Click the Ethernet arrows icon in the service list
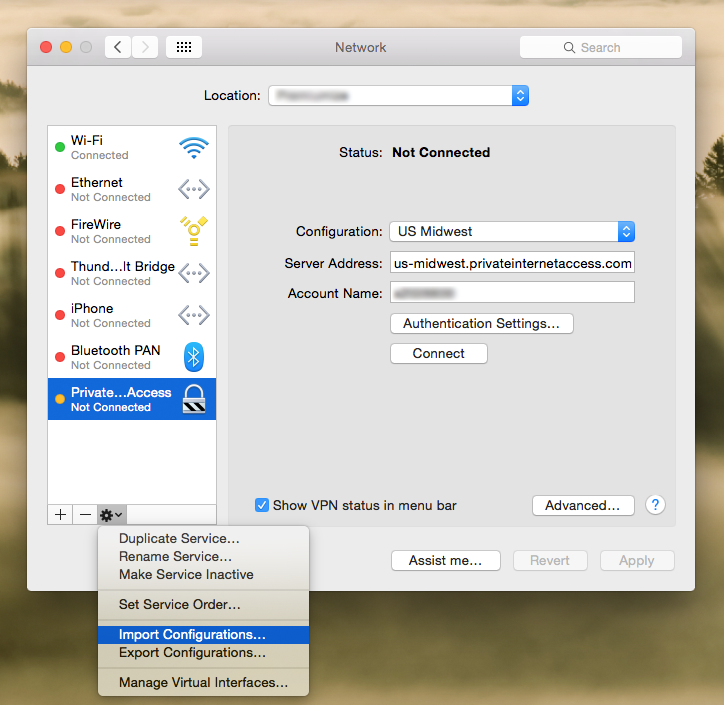The height and width of the screenshot is (705, 724). [194, 189]
